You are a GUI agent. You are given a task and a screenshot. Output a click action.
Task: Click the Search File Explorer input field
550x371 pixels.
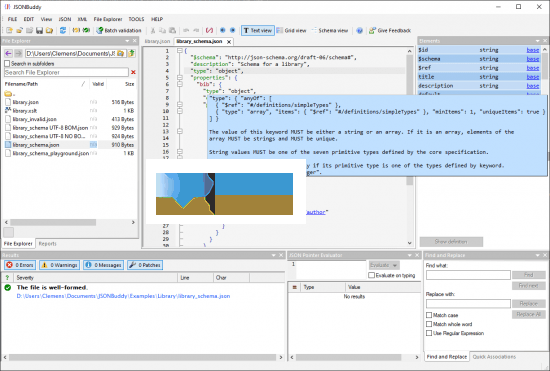click(66, 72)
